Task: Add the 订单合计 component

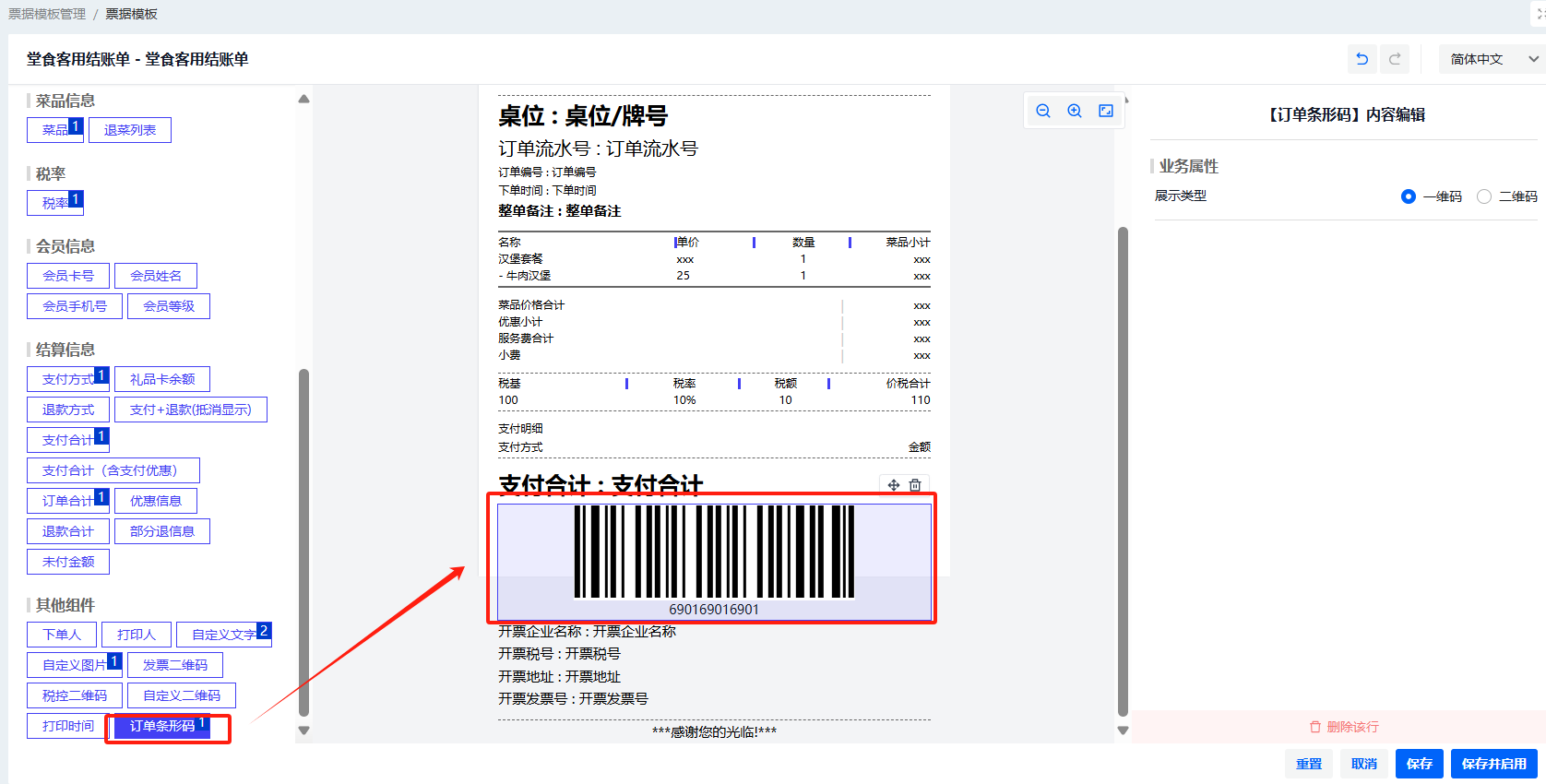Action: click(x=68, y=501)
